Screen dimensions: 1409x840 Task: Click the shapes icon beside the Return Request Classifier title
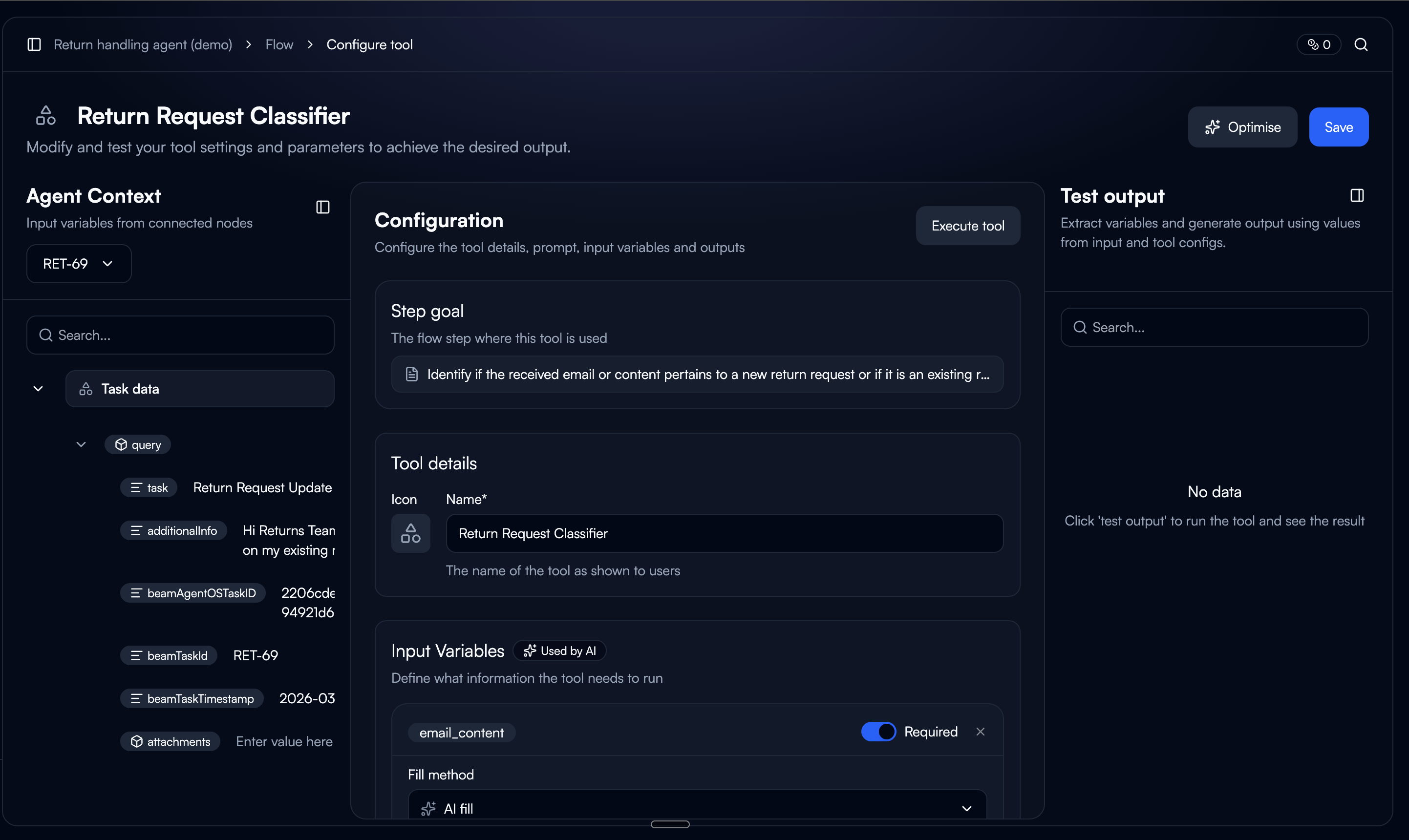point(46,115)
